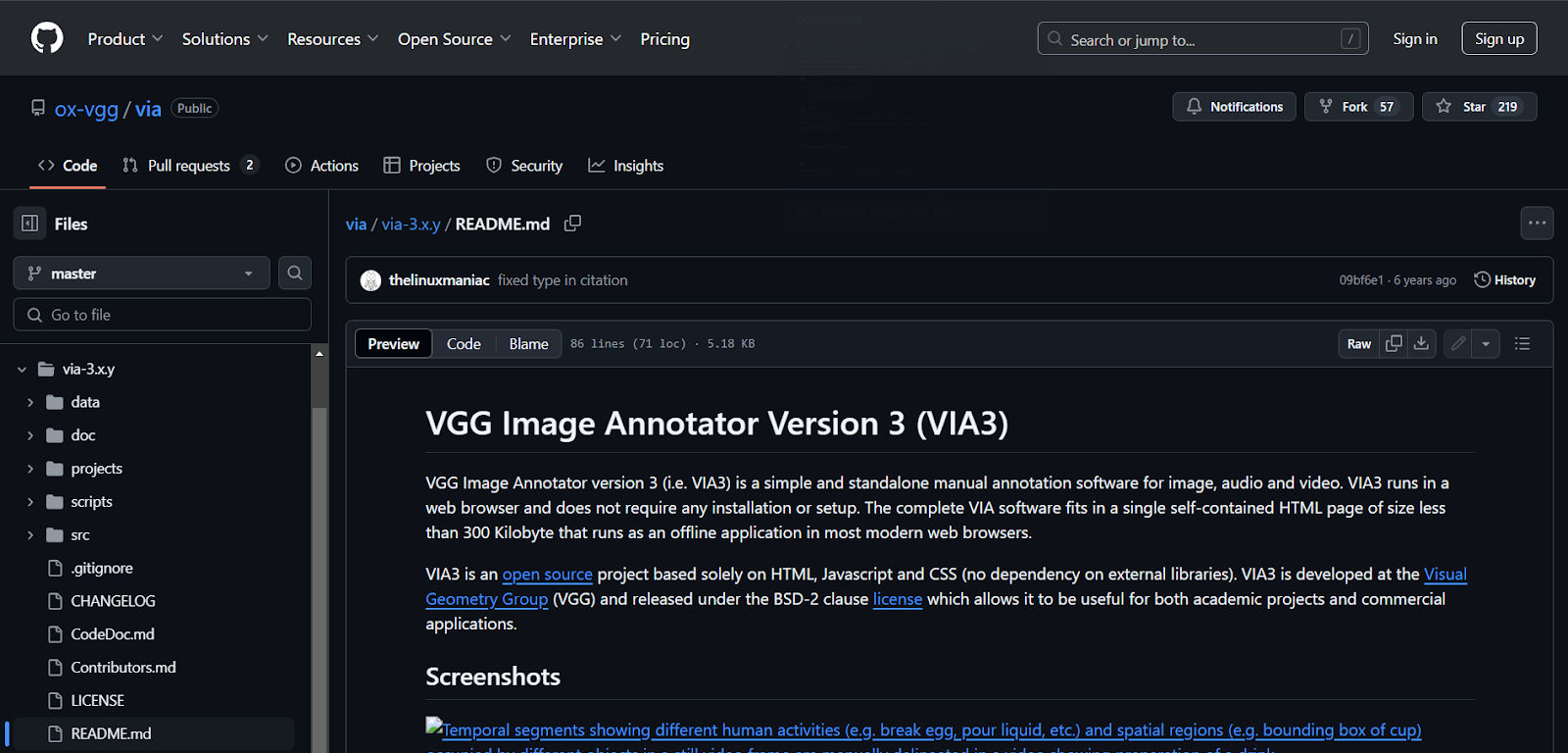Click the file tree scrollbar thumb
Screen dimensions: 1568x753
coord(319,578)
